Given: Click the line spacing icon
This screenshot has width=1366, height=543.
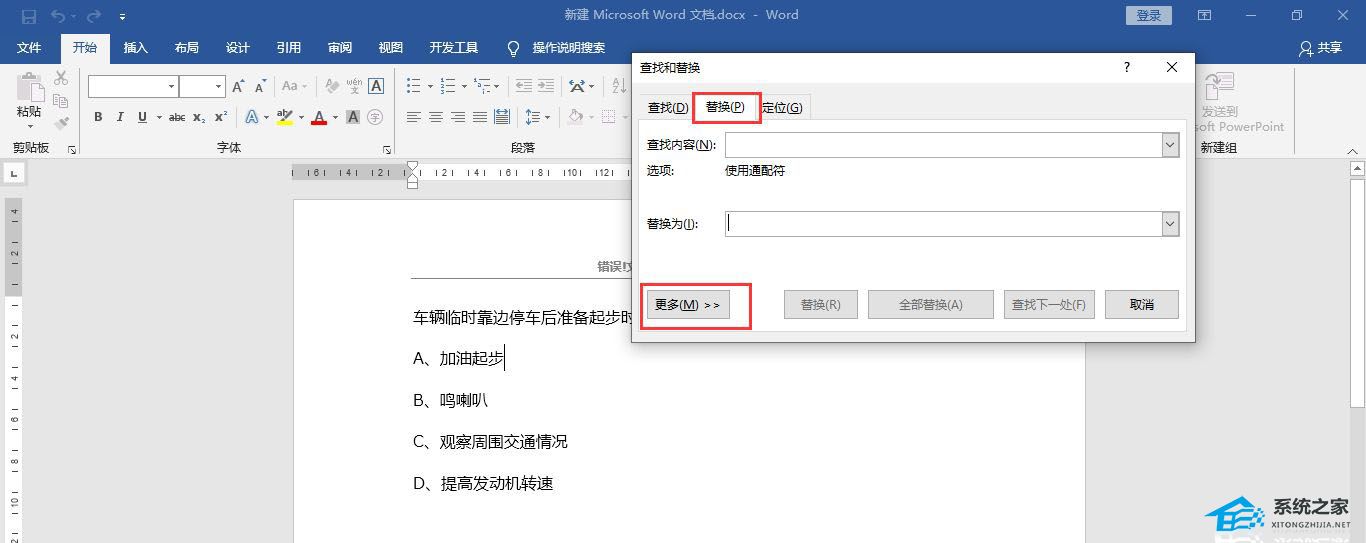Looking at the screenshot, I should [x=532, y=117].
